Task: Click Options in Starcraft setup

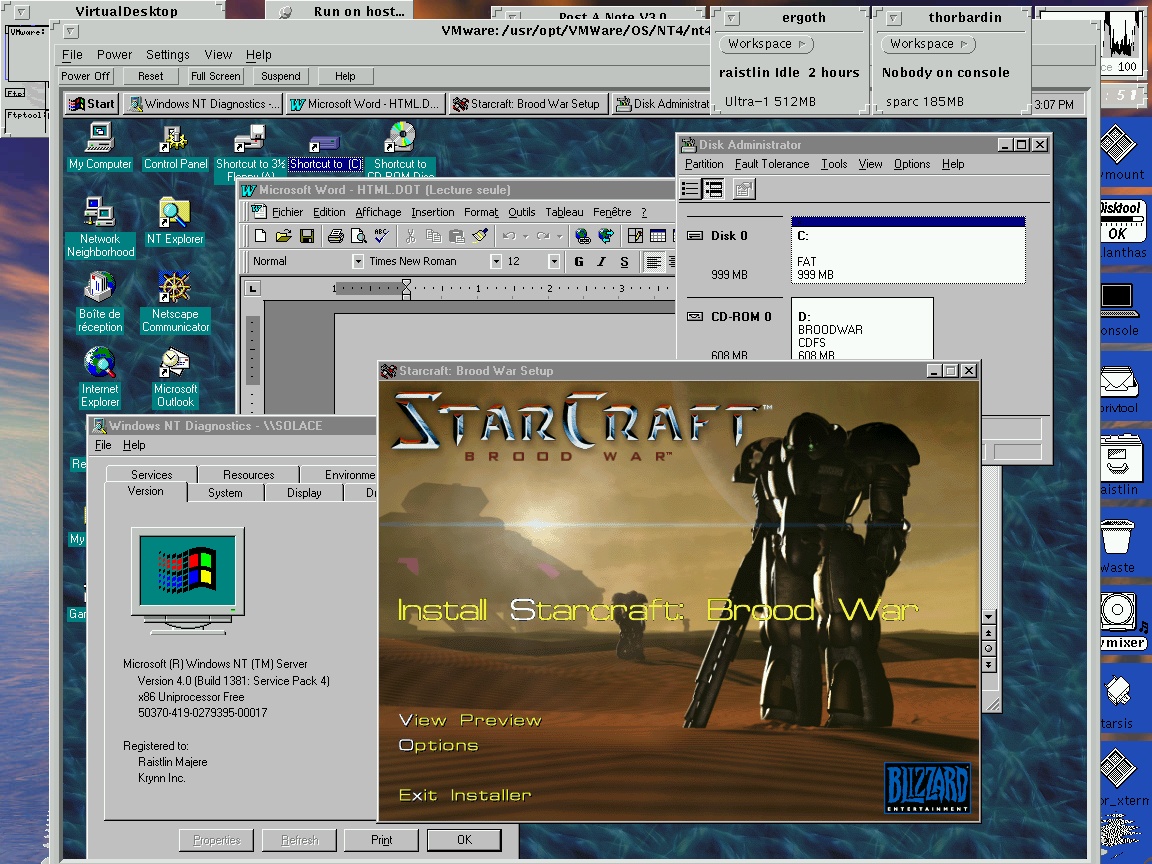Action: (x=438, y=746)
